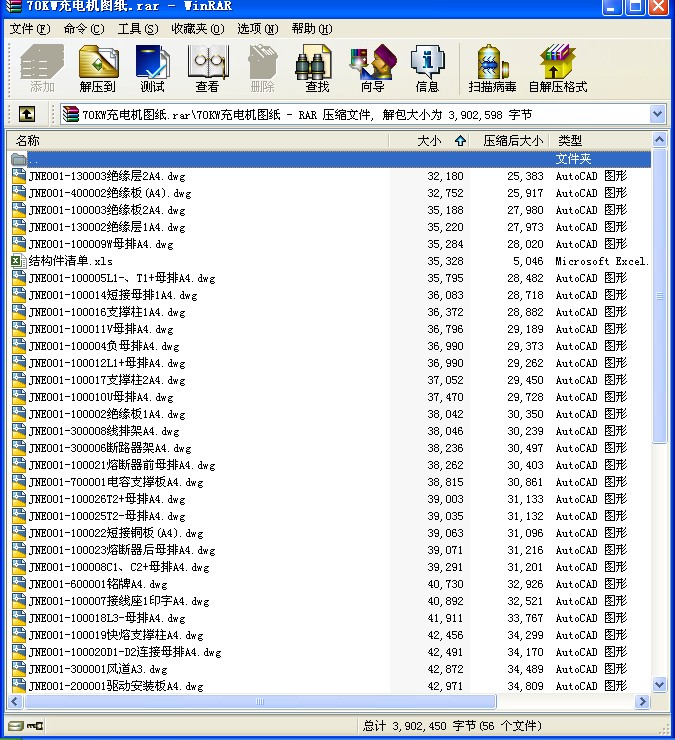This screenshot has width=675, height=740.
Task: Sort by the 压缩后大小 column header
Action: point(509,140)
